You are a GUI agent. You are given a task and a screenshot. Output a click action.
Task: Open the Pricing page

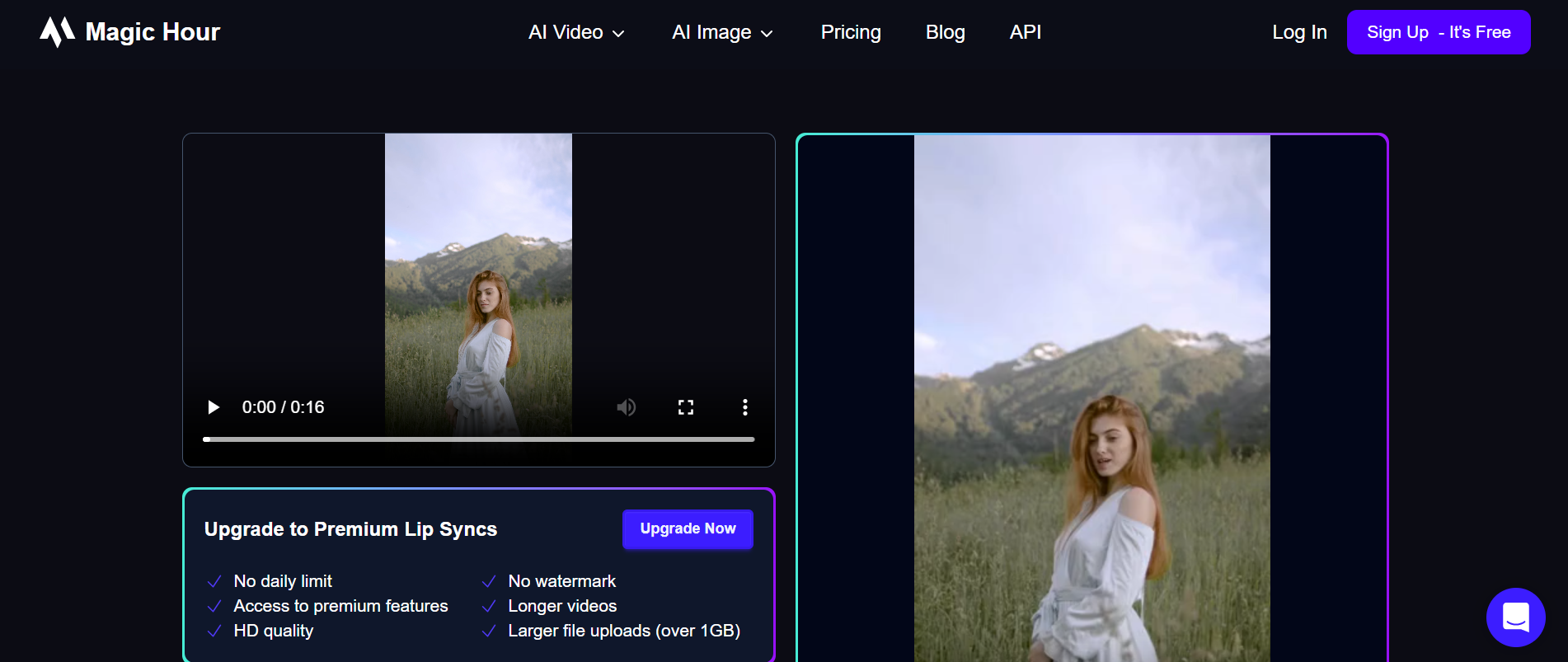[851, 32]
